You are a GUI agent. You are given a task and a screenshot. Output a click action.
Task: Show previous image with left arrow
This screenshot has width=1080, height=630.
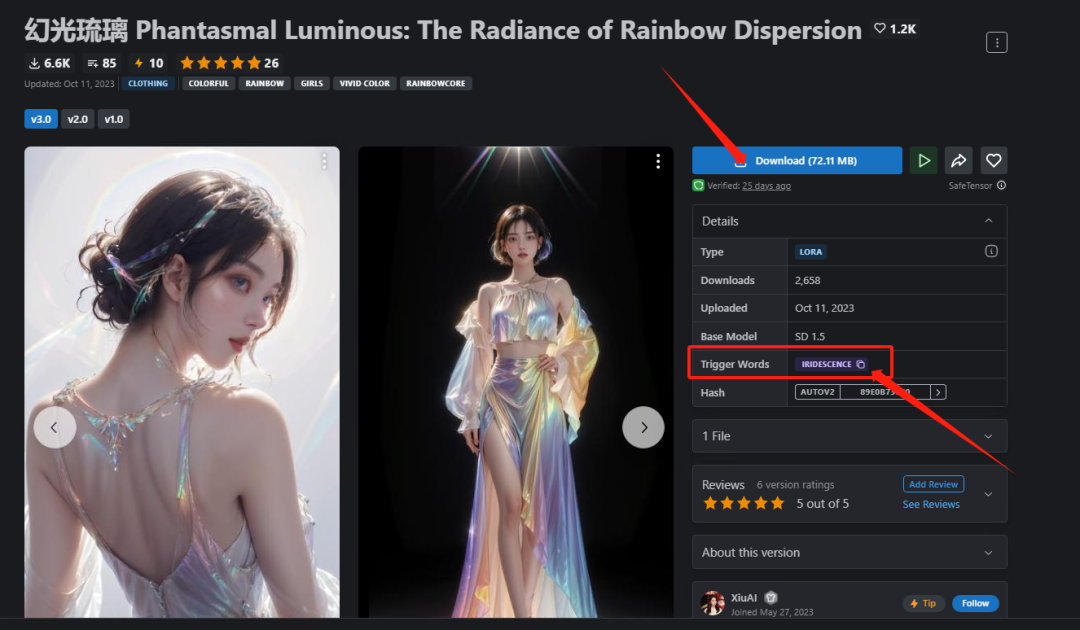(54, 428)
